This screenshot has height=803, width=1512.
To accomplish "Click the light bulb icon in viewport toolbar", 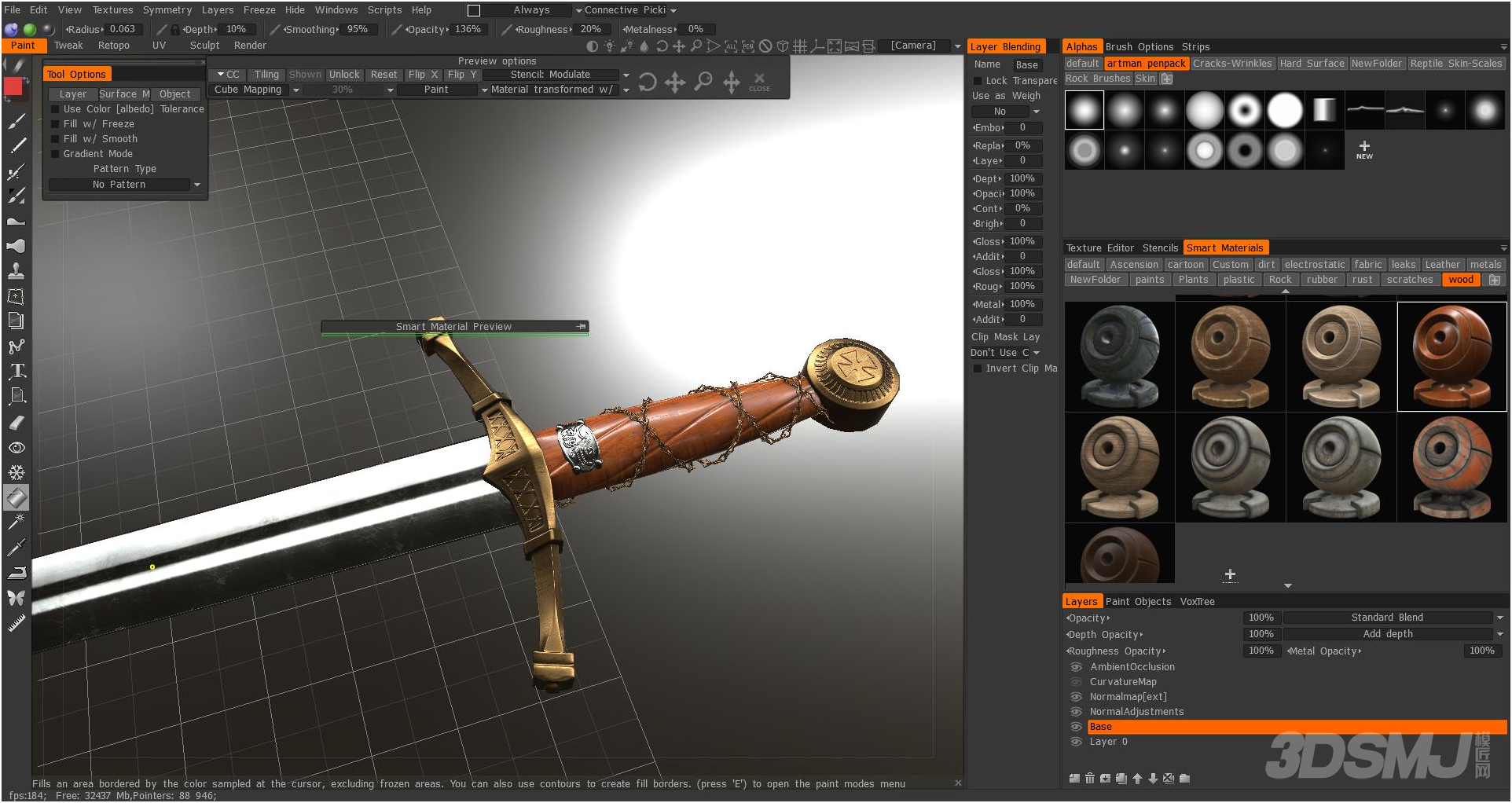I will (x=609, y=46).
